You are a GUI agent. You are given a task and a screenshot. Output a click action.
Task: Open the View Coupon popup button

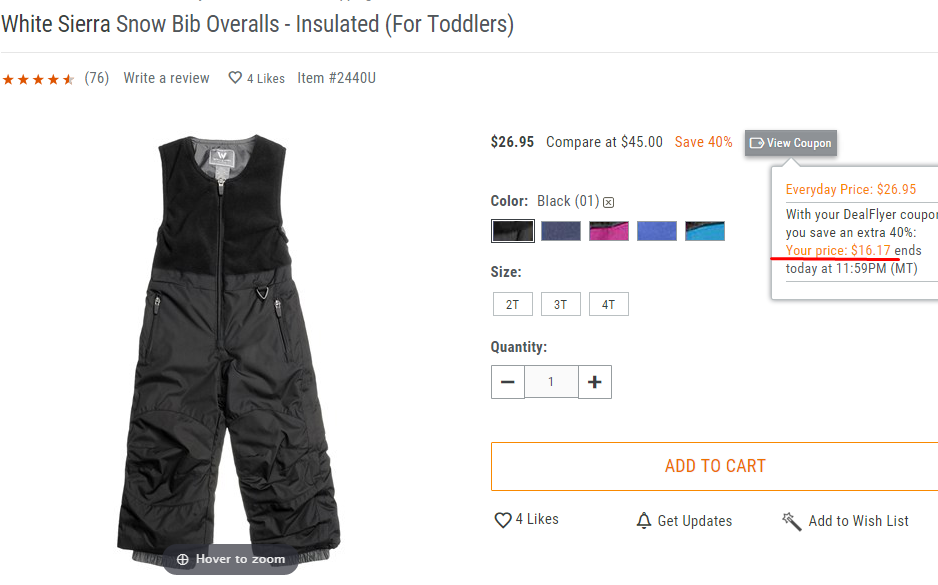point(791,143)
